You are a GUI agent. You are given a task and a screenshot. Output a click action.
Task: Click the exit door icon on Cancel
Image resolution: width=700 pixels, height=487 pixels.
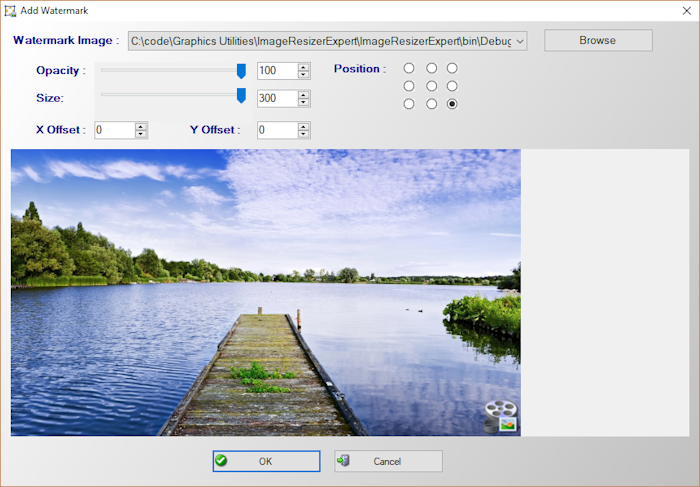343,460
